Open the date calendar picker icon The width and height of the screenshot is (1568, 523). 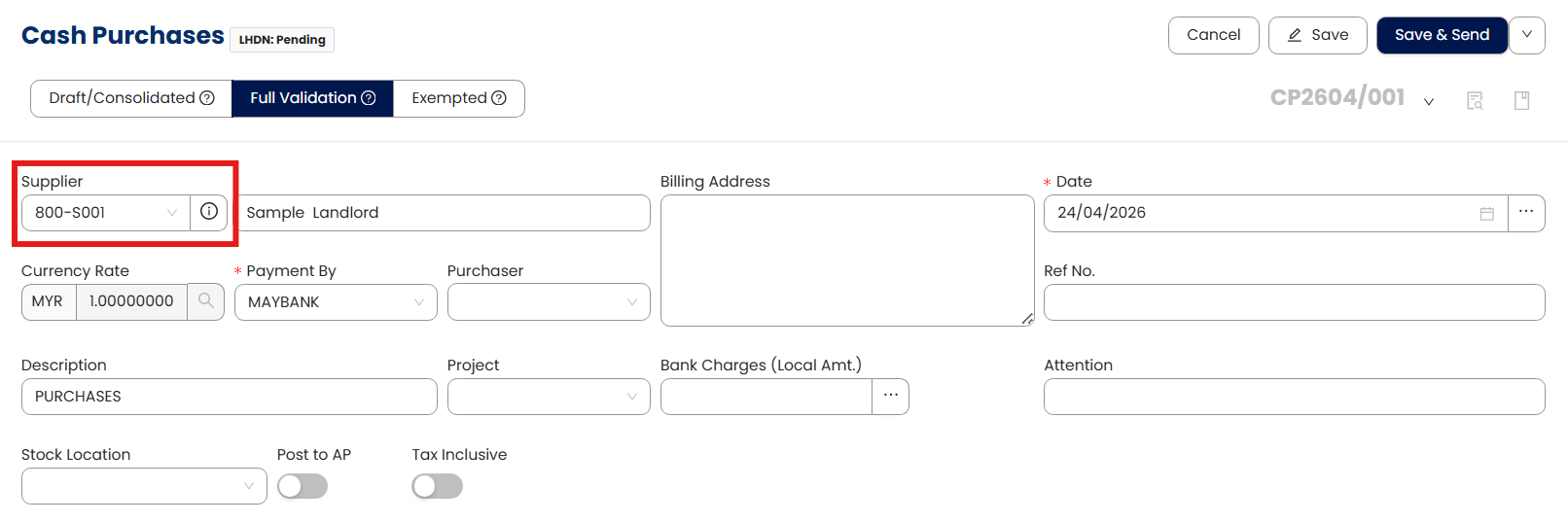[x=1486, y=213]
